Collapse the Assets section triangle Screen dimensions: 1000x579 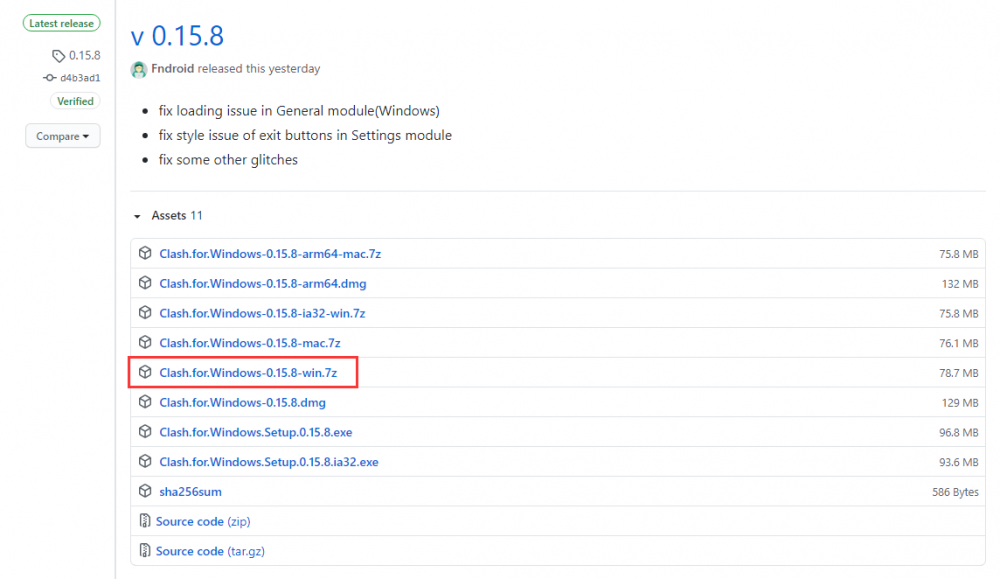click(x=137, y=216)
